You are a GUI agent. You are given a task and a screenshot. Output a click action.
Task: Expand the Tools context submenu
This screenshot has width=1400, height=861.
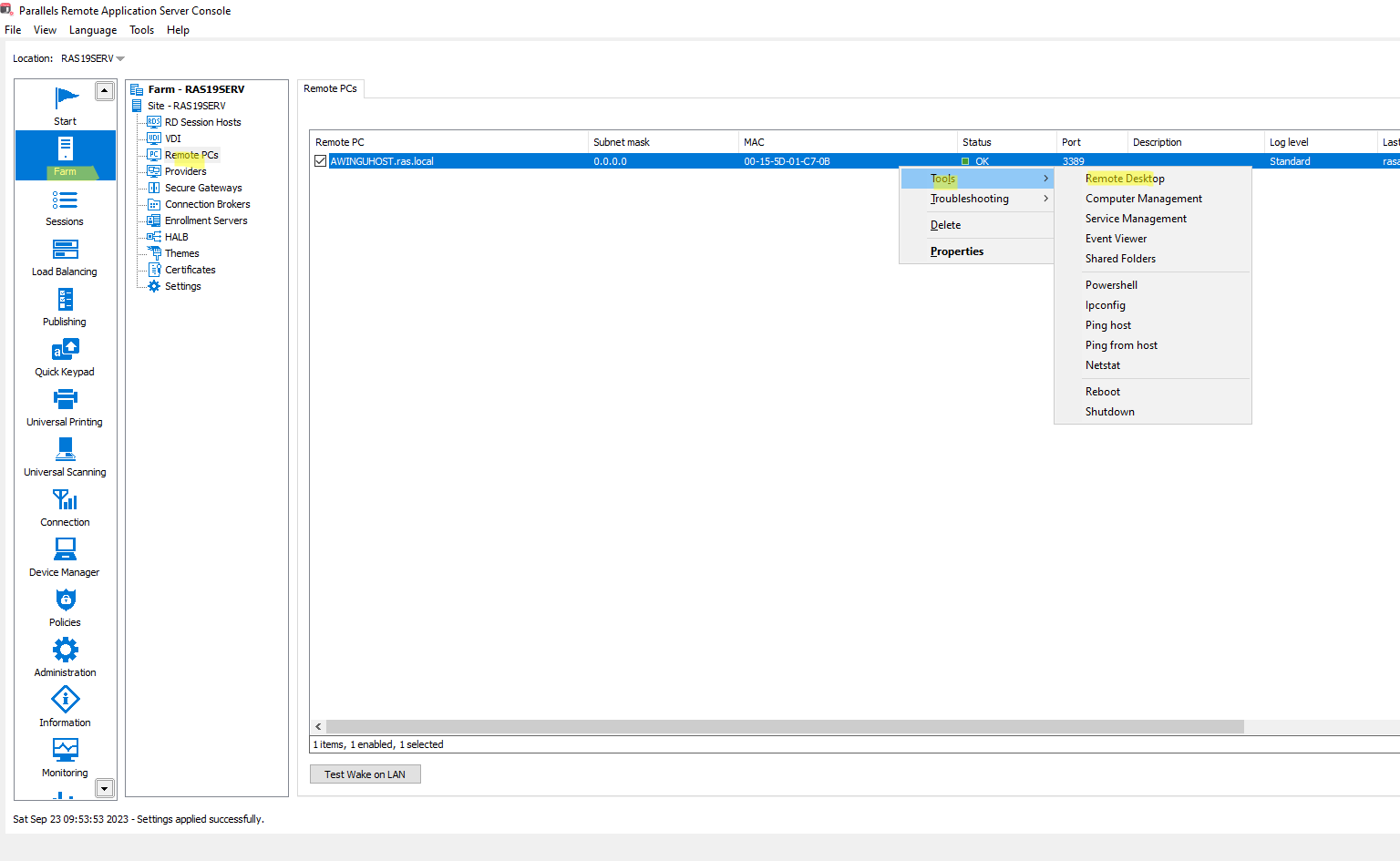[x=977, y=179]
